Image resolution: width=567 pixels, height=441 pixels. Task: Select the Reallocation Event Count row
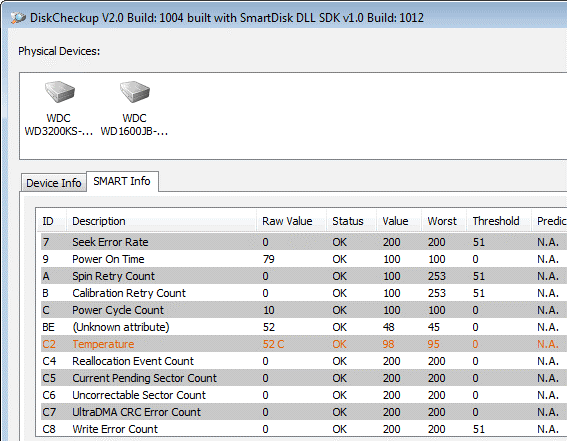click(x=304, y=361)
